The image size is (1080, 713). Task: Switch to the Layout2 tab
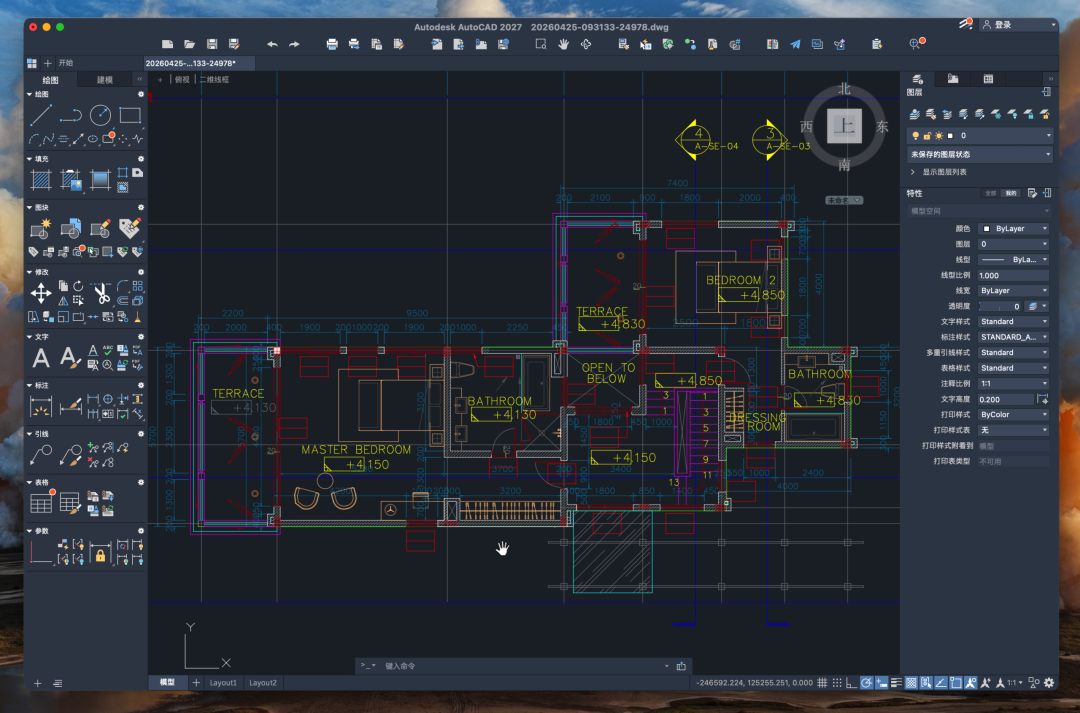coord(262,683)
